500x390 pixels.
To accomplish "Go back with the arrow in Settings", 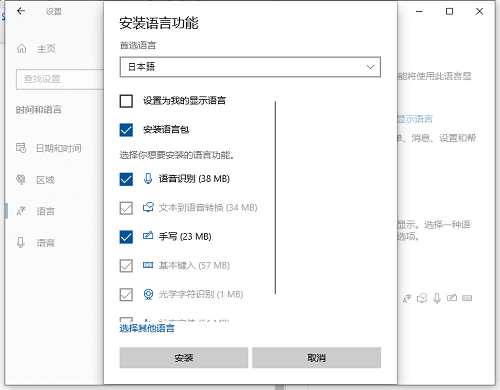I will (21, 11).
